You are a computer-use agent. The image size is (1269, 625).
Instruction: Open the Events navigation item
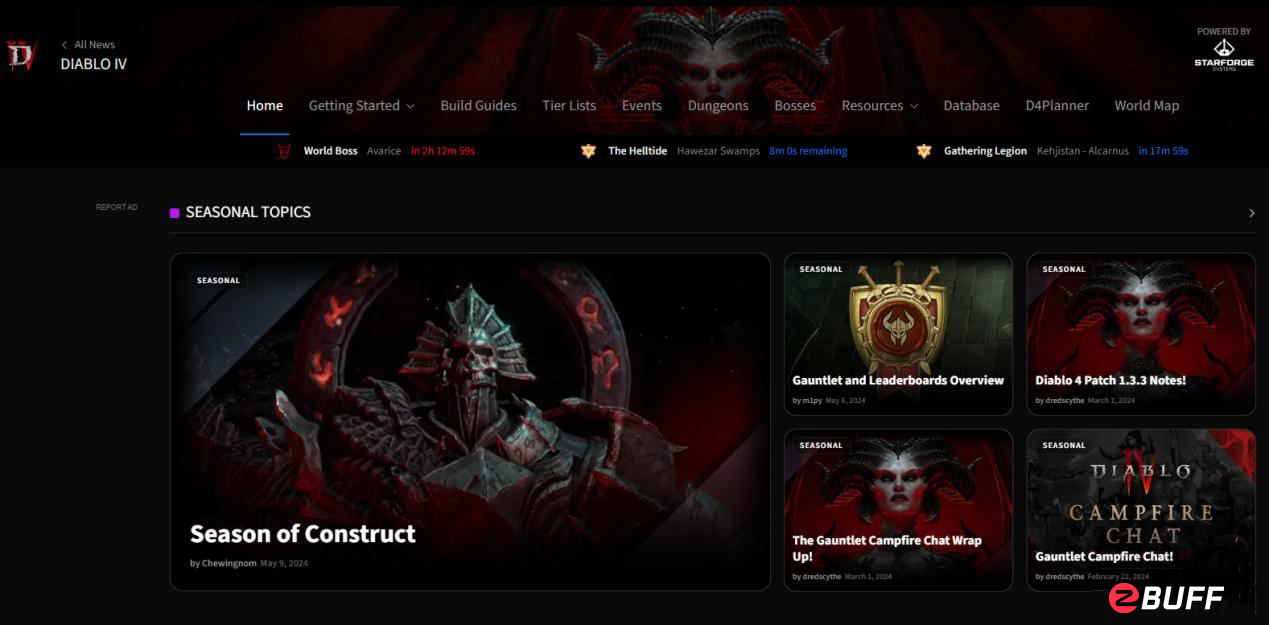coord(642,105)
